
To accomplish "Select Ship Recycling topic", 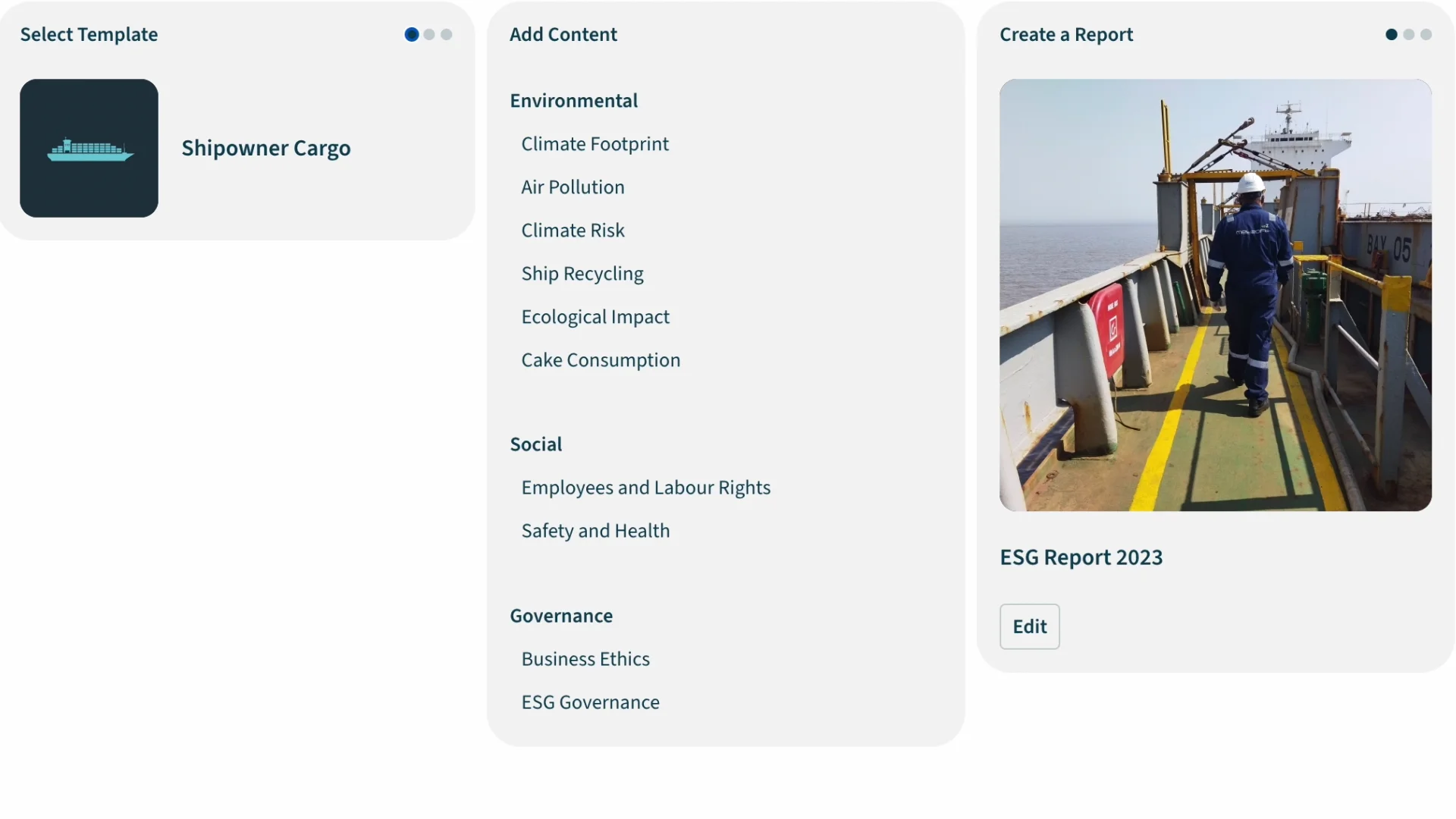I will (x=582, y=274).
